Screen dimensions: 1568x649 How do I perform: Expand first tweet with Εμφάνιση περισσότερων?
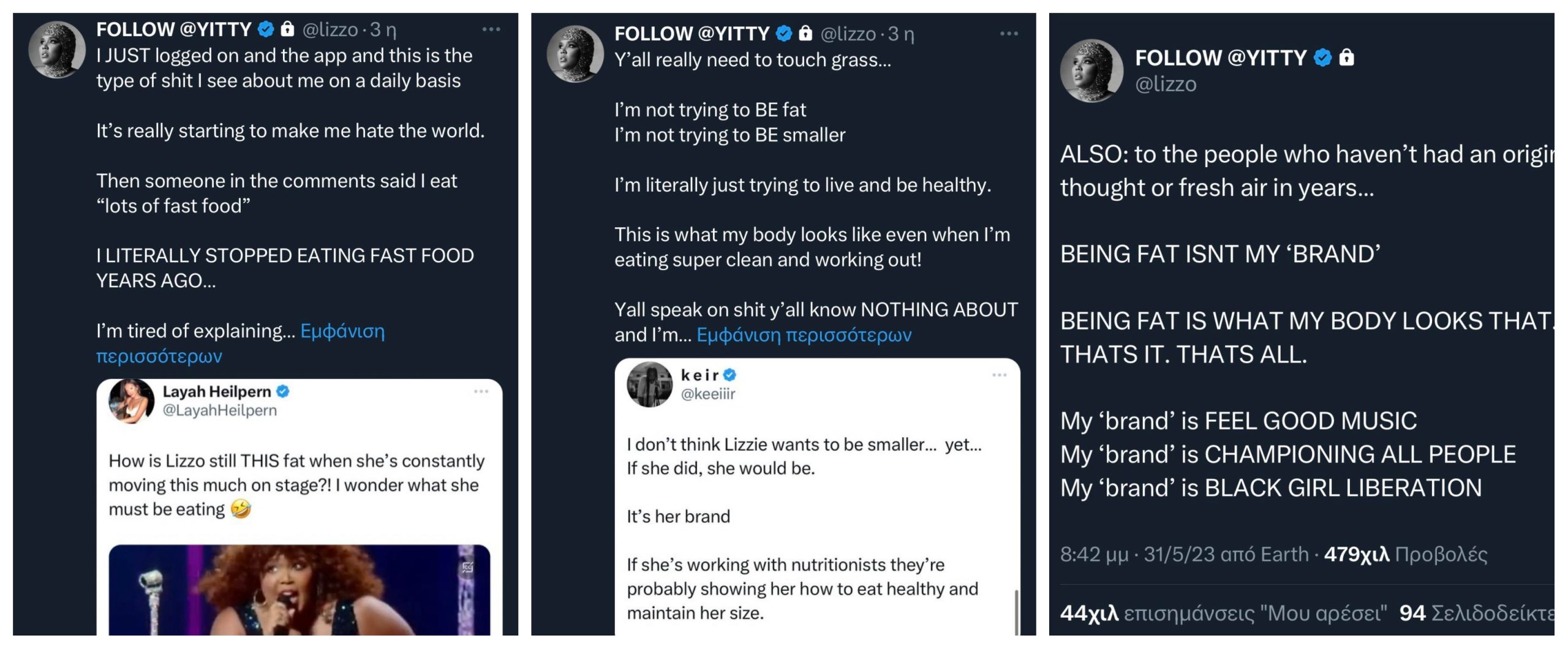(342, 331)
